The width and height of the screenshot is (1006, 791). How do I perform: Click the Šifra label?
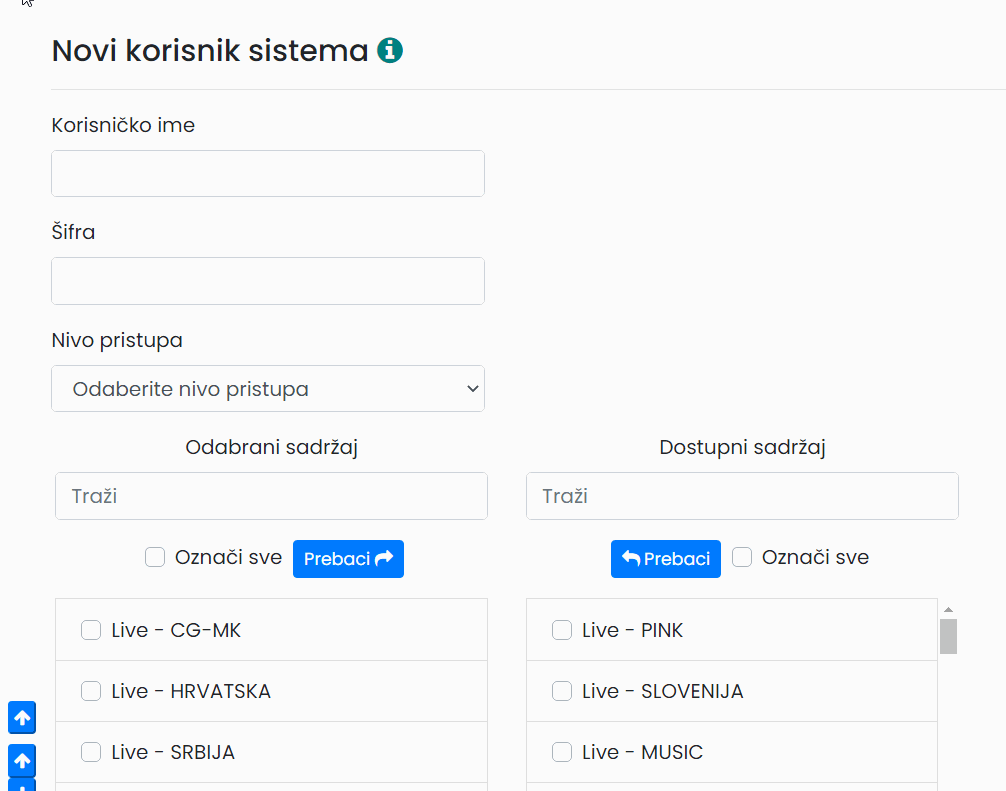click(x=73, y=232)
